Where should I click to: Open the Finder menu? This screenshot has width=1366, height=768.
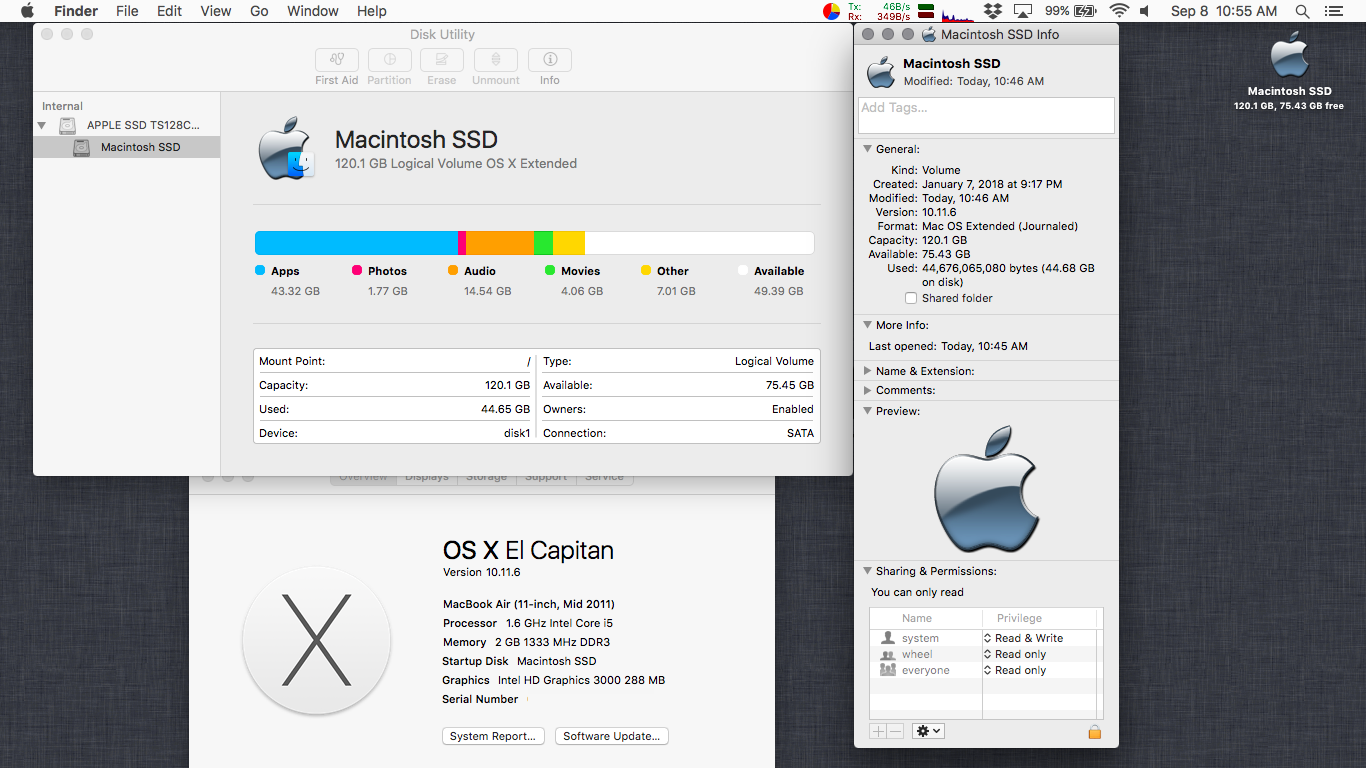pos(76,11)
